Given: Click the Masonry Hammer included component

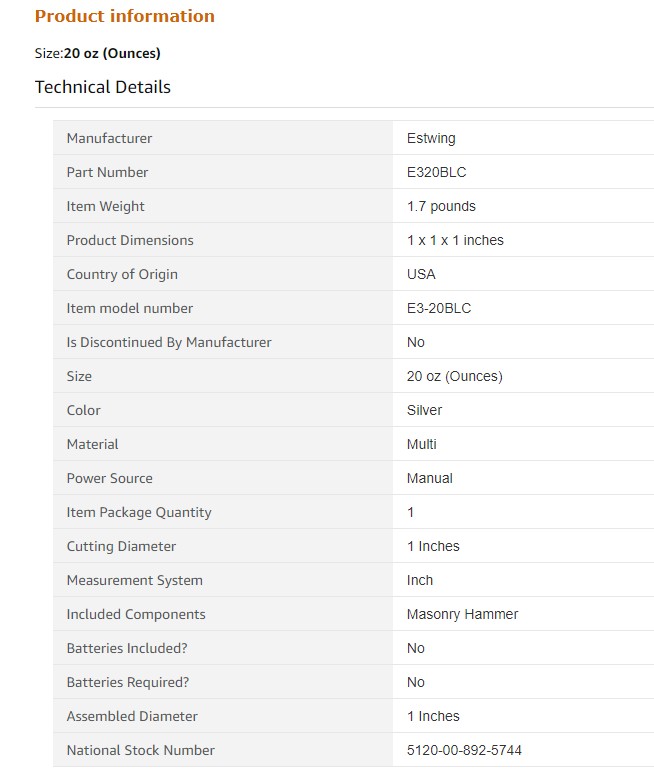Looking at the screenshot, I should coord(462,614).
